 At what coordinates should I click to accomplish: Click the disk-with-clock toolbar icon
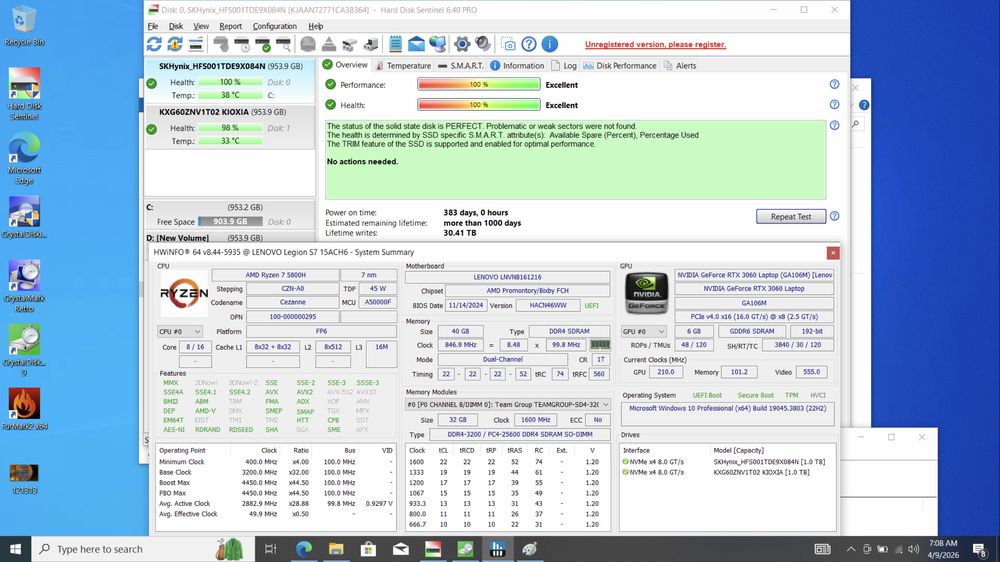point(242,44)
